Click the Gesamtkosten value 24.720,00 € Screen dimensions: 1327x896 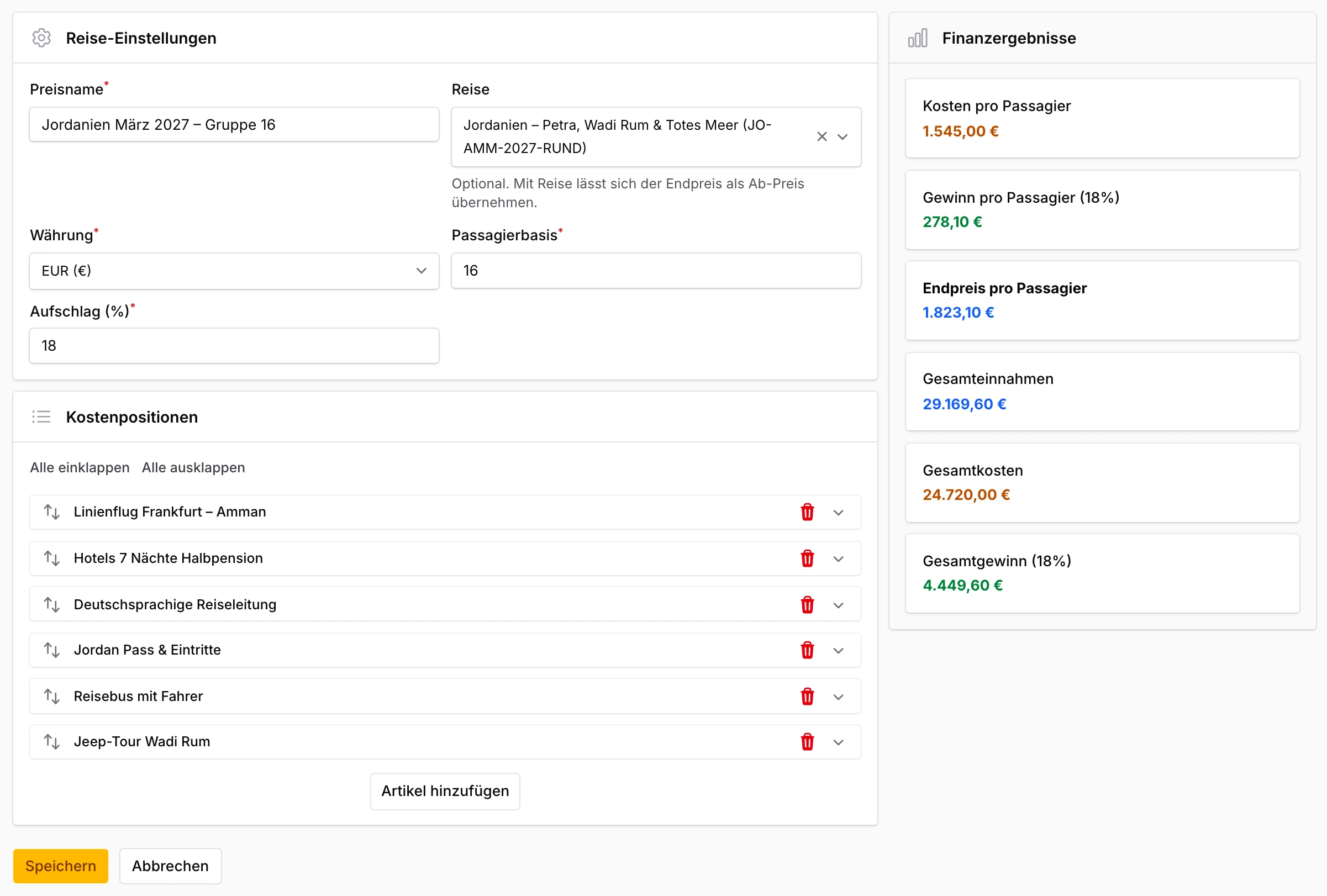[966, 495]
